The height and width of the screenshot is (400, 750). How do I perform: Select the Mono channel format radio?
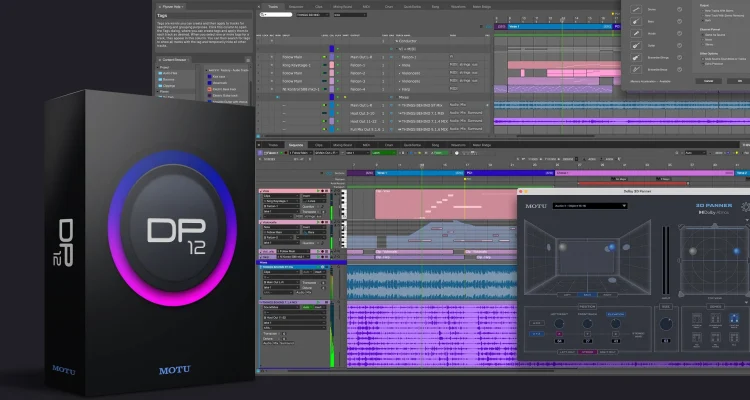pyautogui.click(x=703, y=40)
